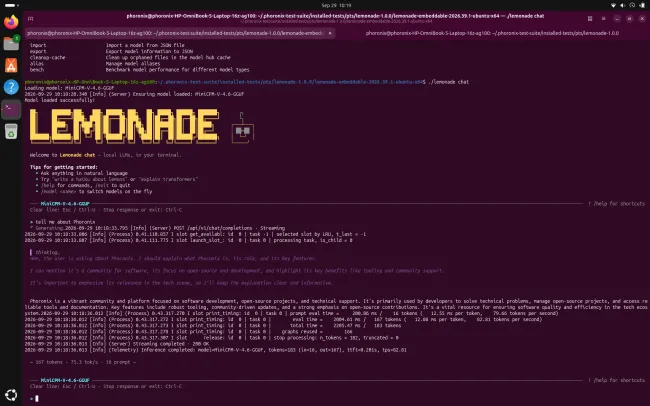Switch to the first terminal tab

pos(180,33)
